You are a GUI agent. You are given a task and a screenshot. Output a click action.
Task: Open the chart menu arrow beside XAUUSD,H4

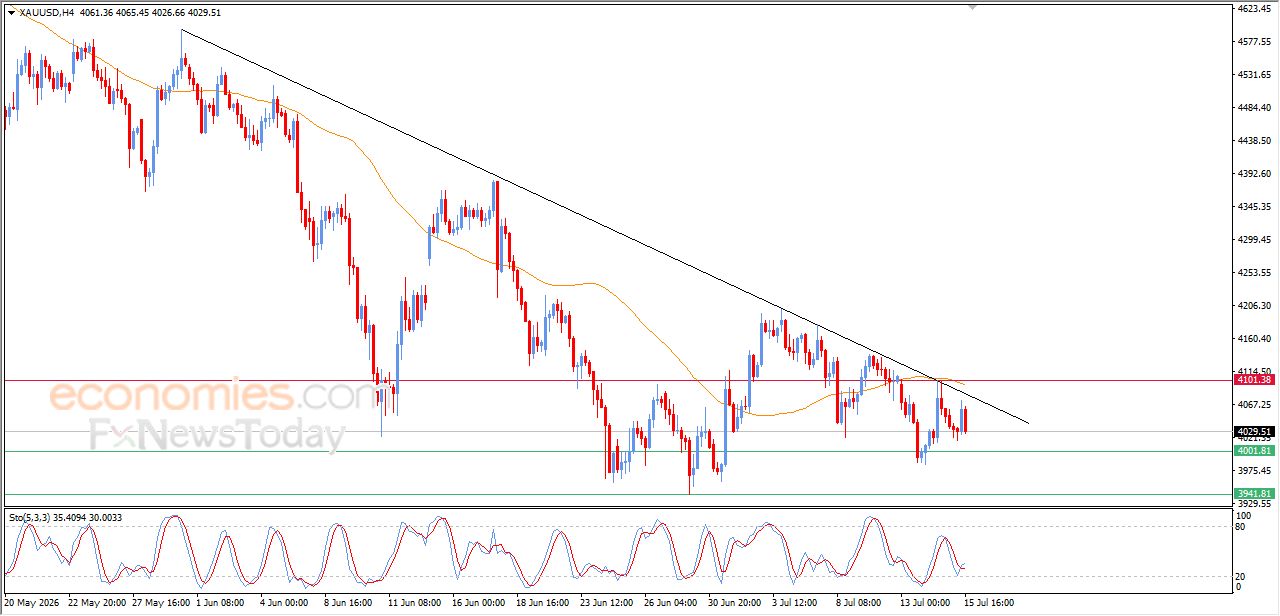click(x=11, y=12)
